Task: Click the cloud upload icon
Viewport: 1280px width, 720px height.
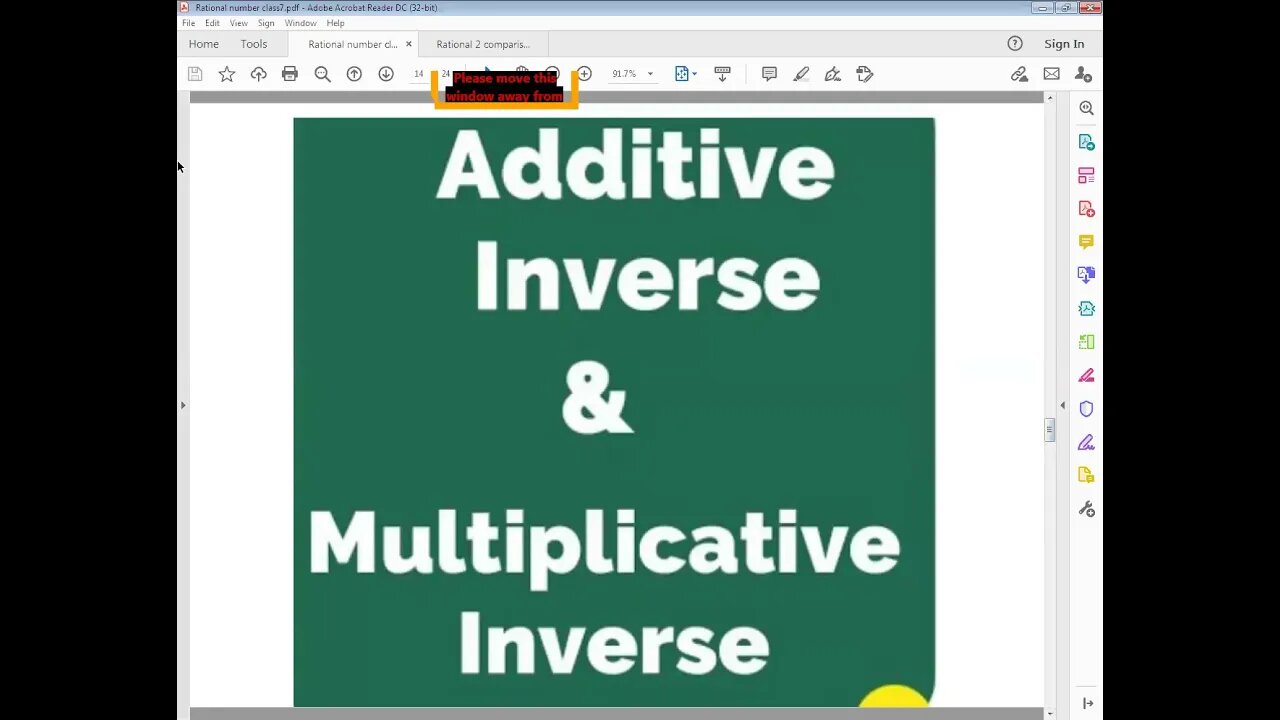Action: click(x=258, y=74)
